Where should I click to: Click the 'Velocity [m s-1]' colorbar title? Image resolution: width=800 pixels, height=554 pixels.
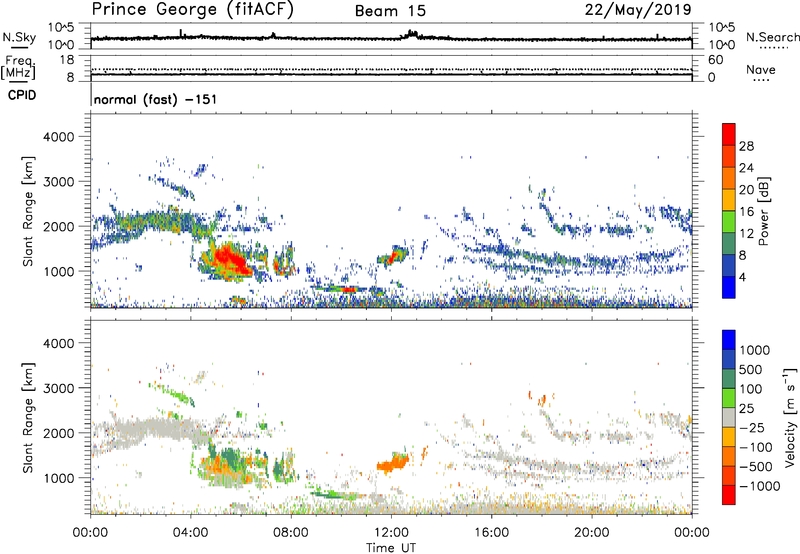790,417
